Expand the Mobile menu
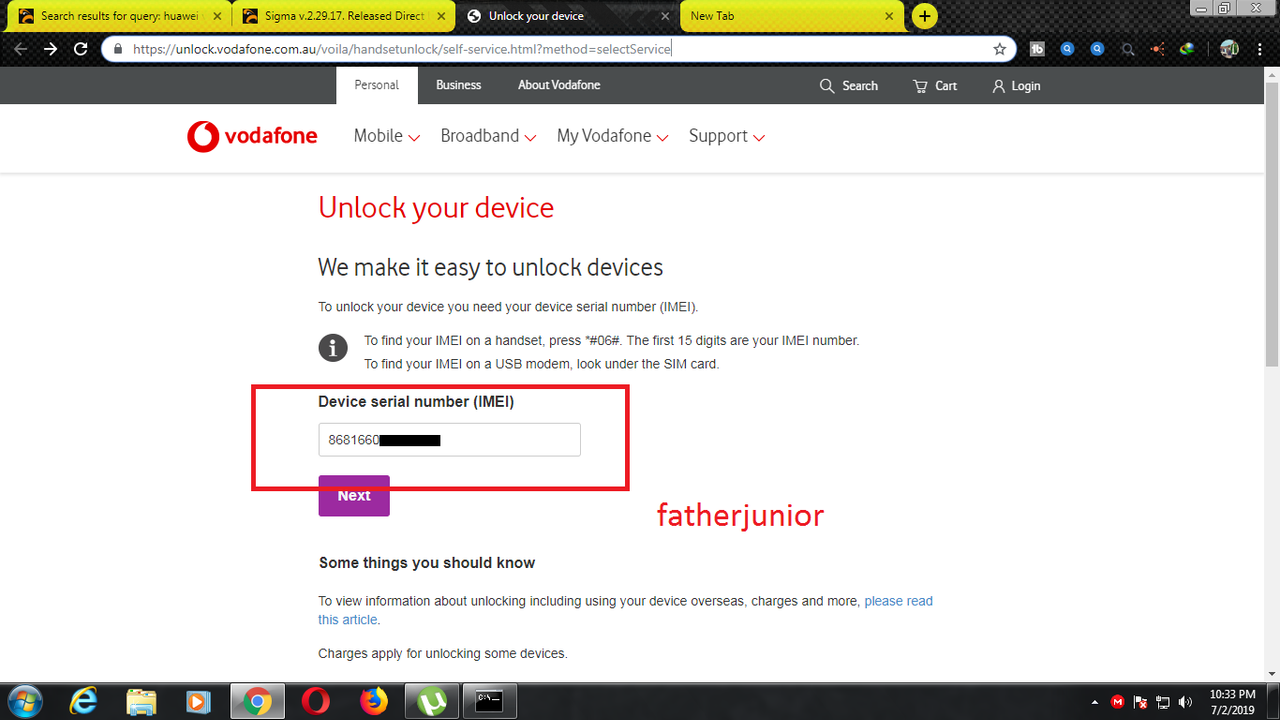1280x720 pixels. tap(387, 136)
